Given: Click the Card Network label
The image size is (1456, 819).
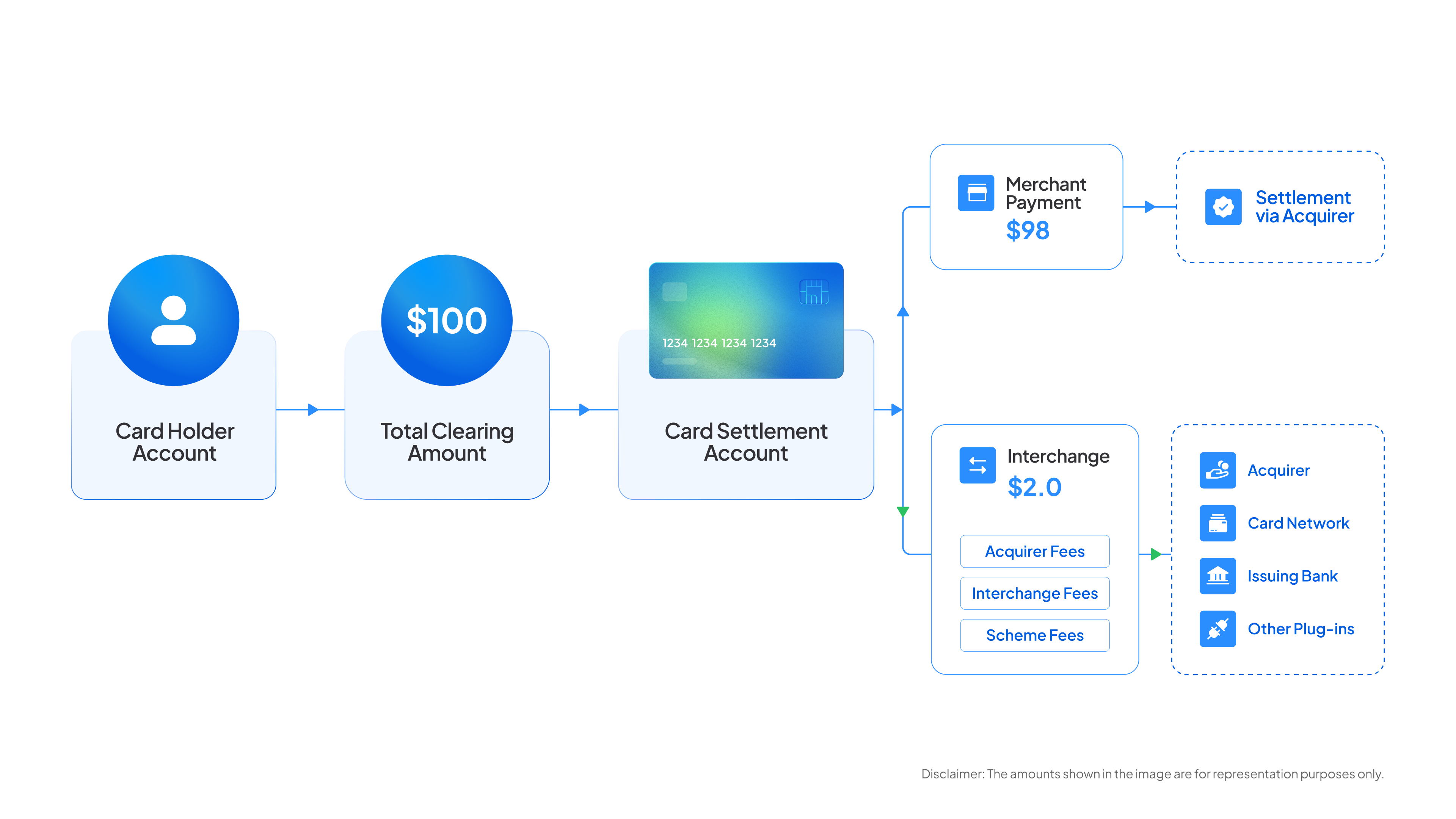Looking at the screenshot, I should pos(1298,523).
